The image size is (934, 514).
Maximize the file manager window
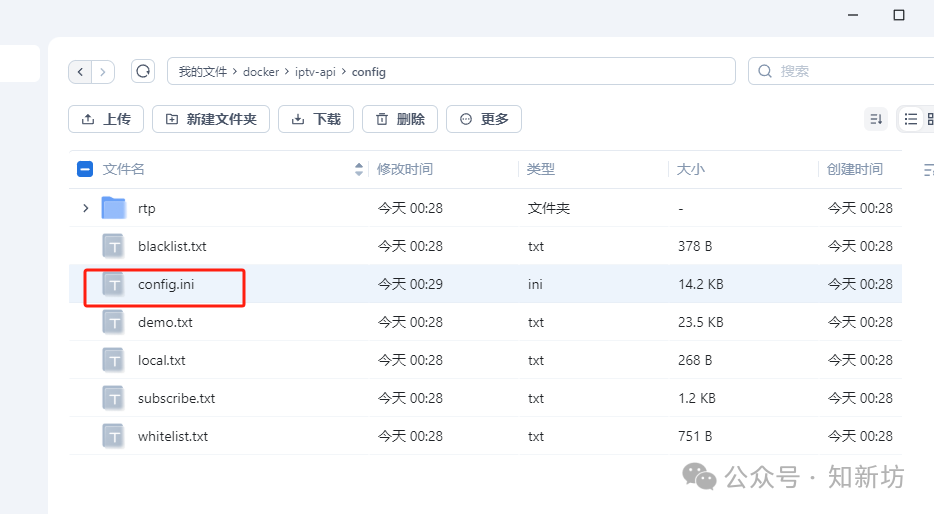pyautogui.click(x=899, y=15)
